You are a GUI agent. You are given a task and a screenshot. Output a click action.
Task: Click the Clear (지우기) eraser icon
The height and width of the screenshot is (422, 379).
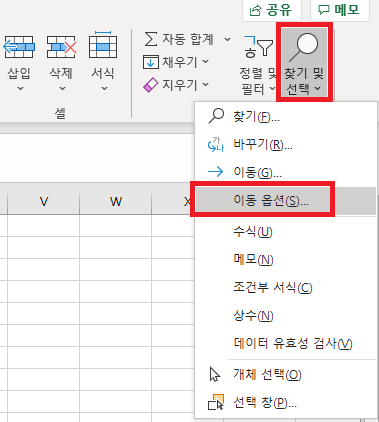pyautogui.click(x=150, y=85)
